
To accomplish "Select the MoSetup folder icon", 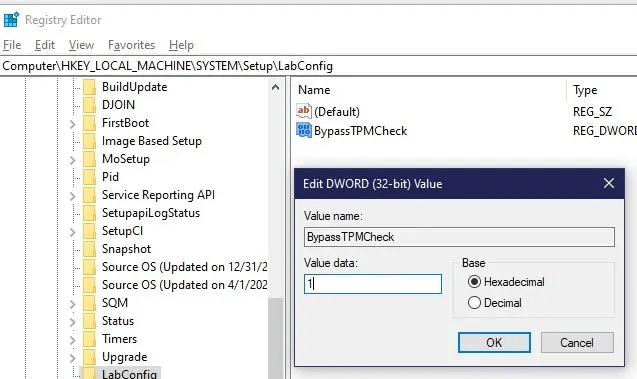I will [x=89, y=159].
